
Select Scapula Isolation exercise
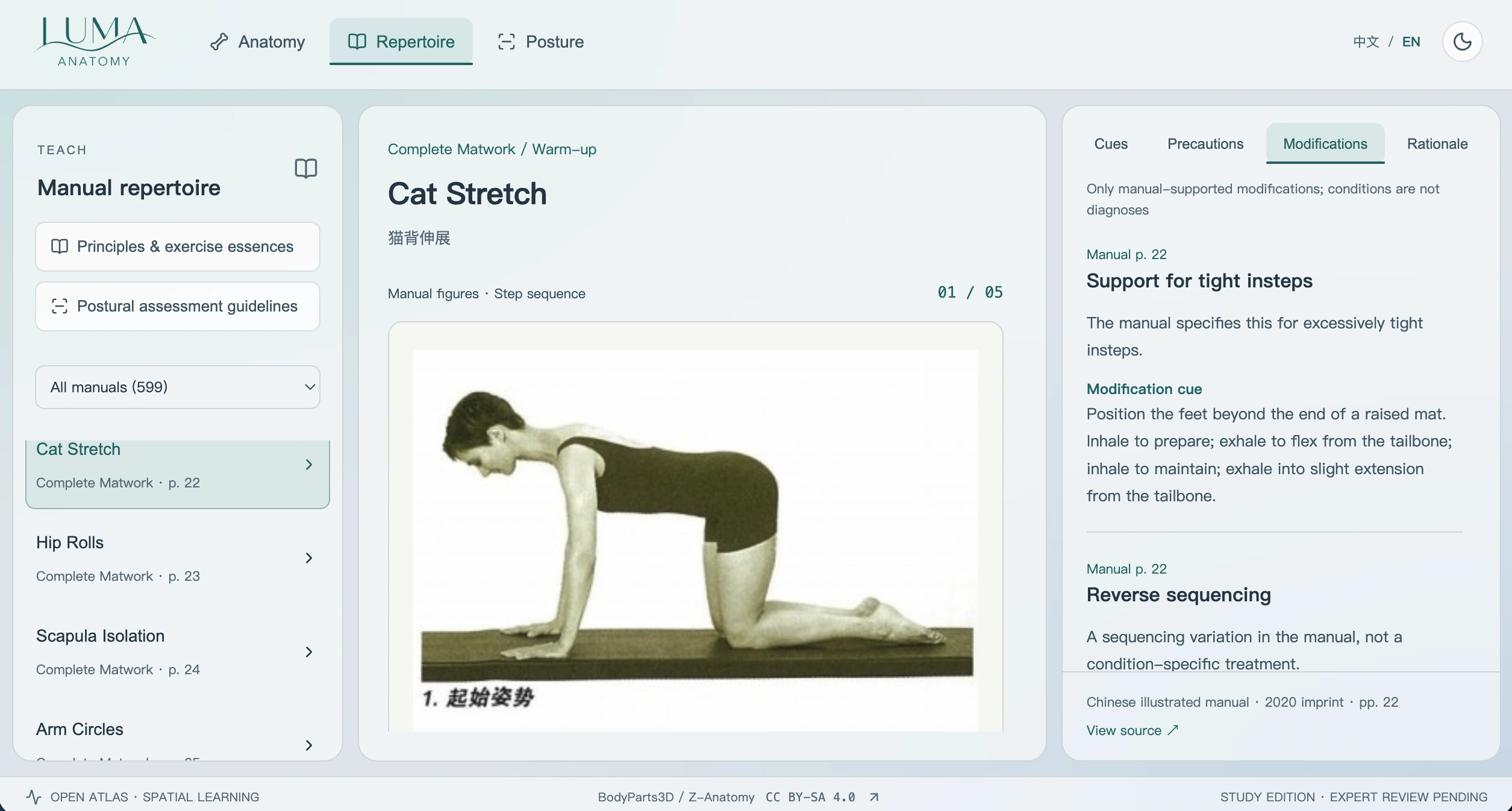tap(178, 651)
